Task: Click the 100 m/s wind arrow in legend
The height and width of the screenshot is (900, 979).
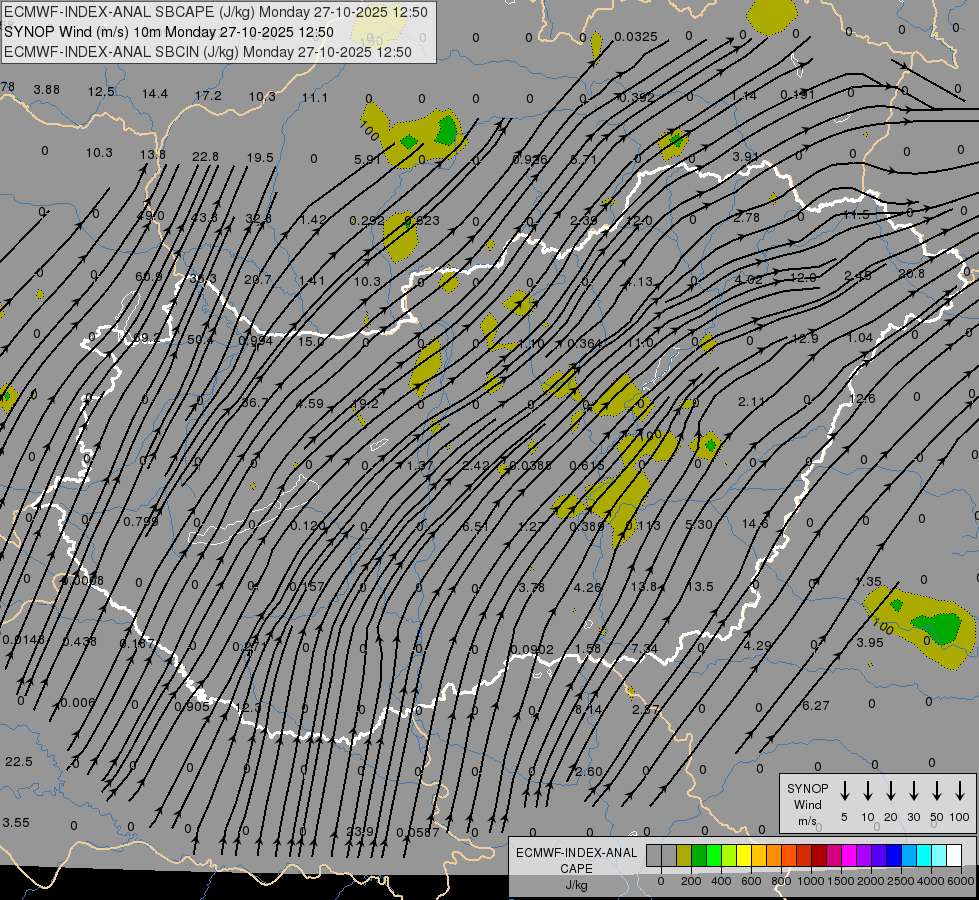Action: [x=960, y=791]
